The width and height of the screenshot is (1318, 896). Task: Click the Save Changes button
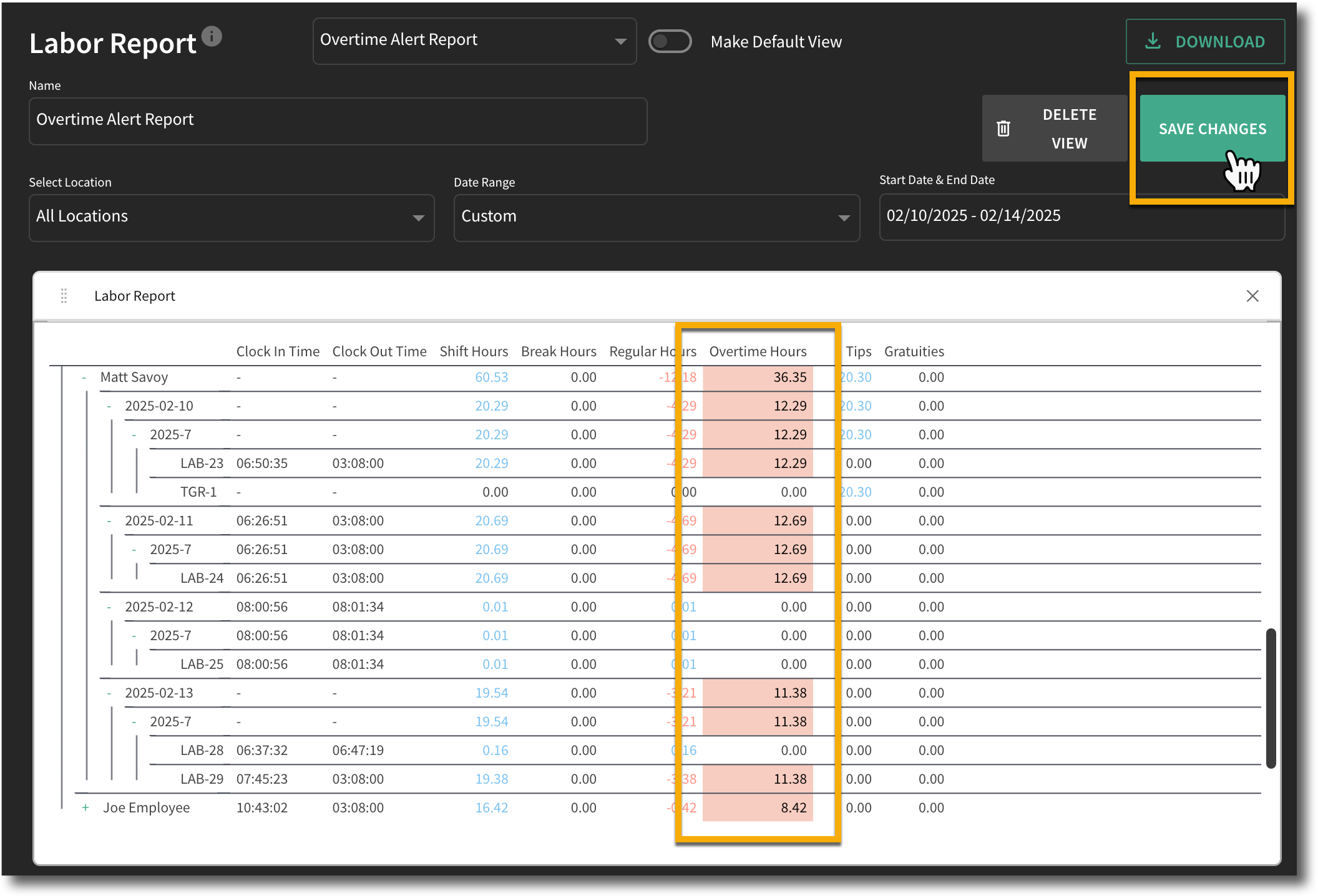click(x=1212, y=129)
